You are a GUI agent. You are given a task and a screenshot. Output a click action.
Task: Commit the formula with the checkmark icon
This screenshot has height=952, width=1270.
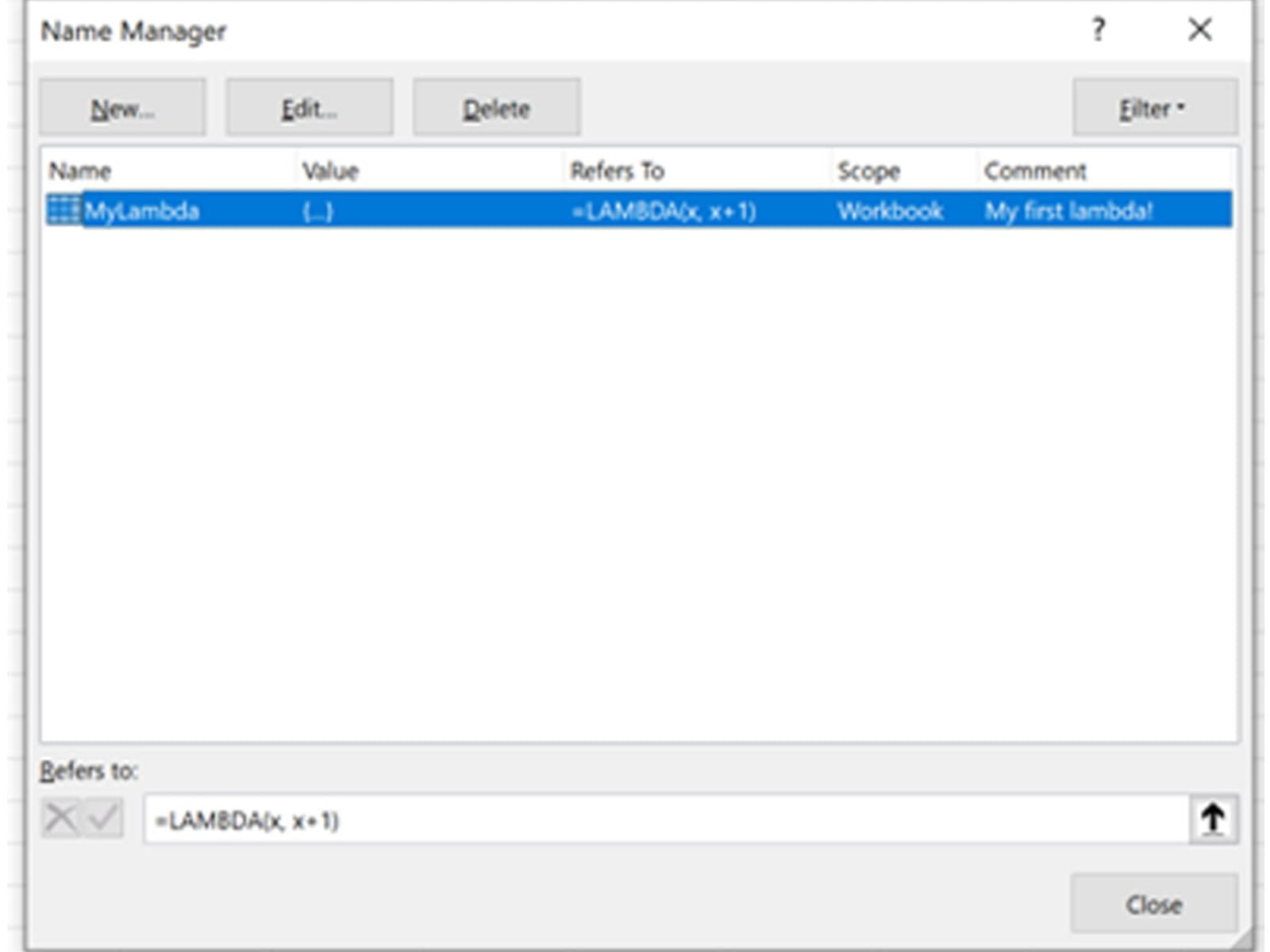(104, 819)
